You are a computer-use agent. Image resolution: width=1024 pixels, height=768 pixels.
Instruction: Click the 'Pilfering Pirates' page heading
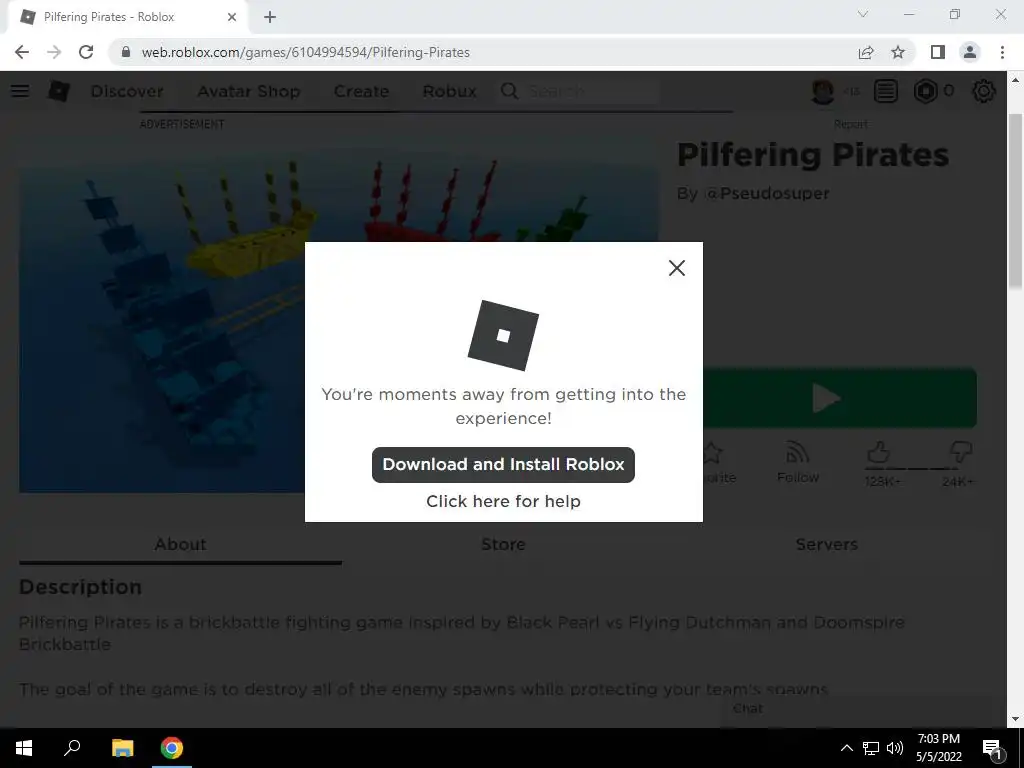(813, 155)
